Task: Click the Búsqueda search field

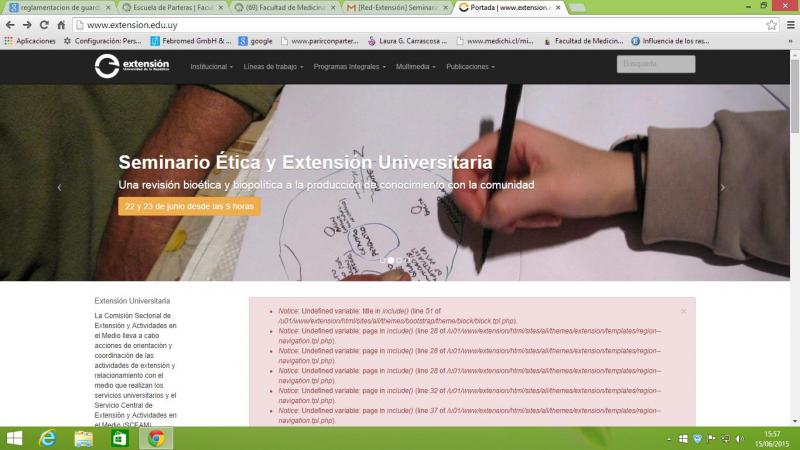Action: pos(655,64)
